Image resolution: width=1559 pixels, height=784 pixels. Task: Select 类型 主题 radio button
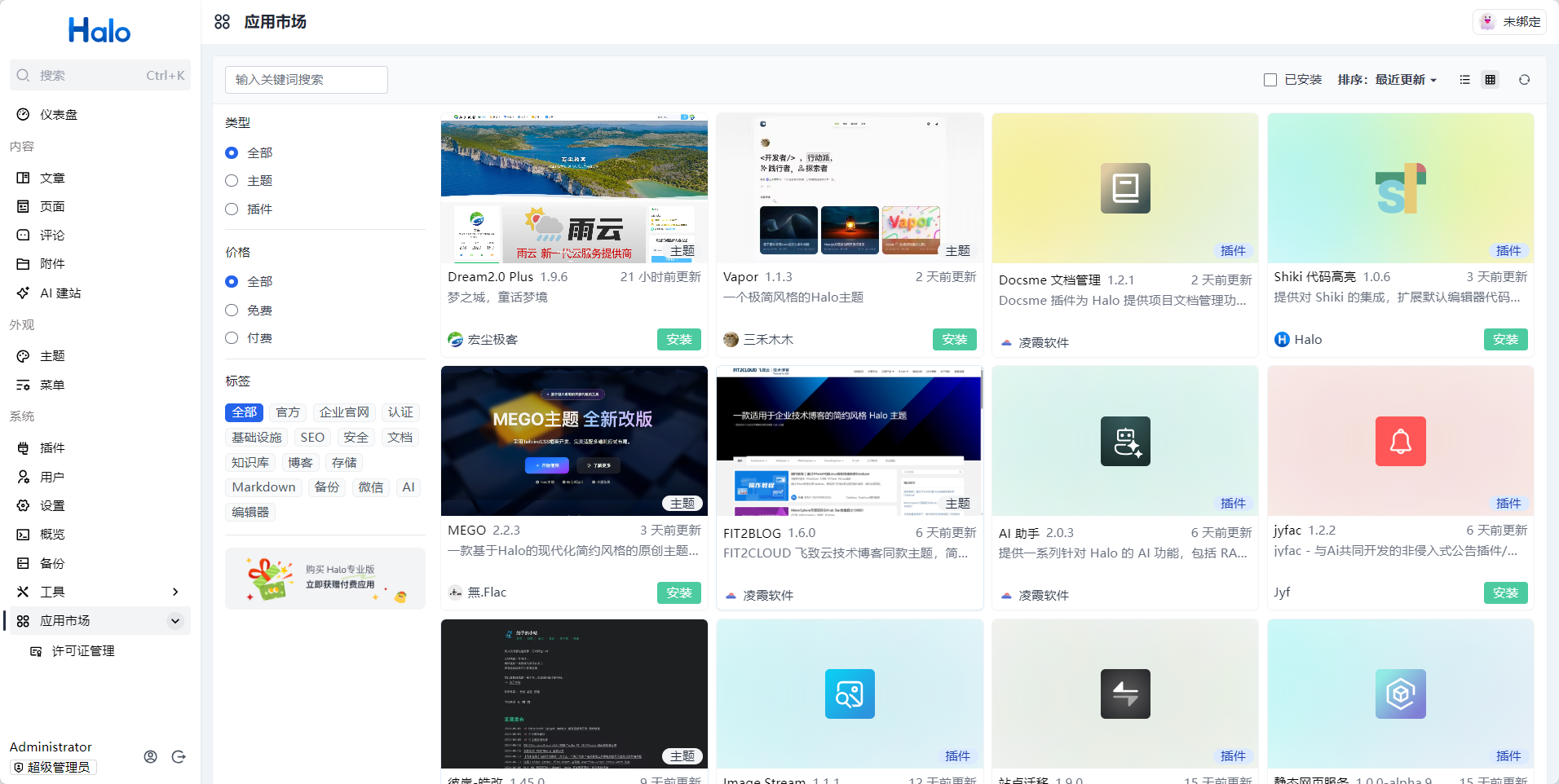[232, 181]
